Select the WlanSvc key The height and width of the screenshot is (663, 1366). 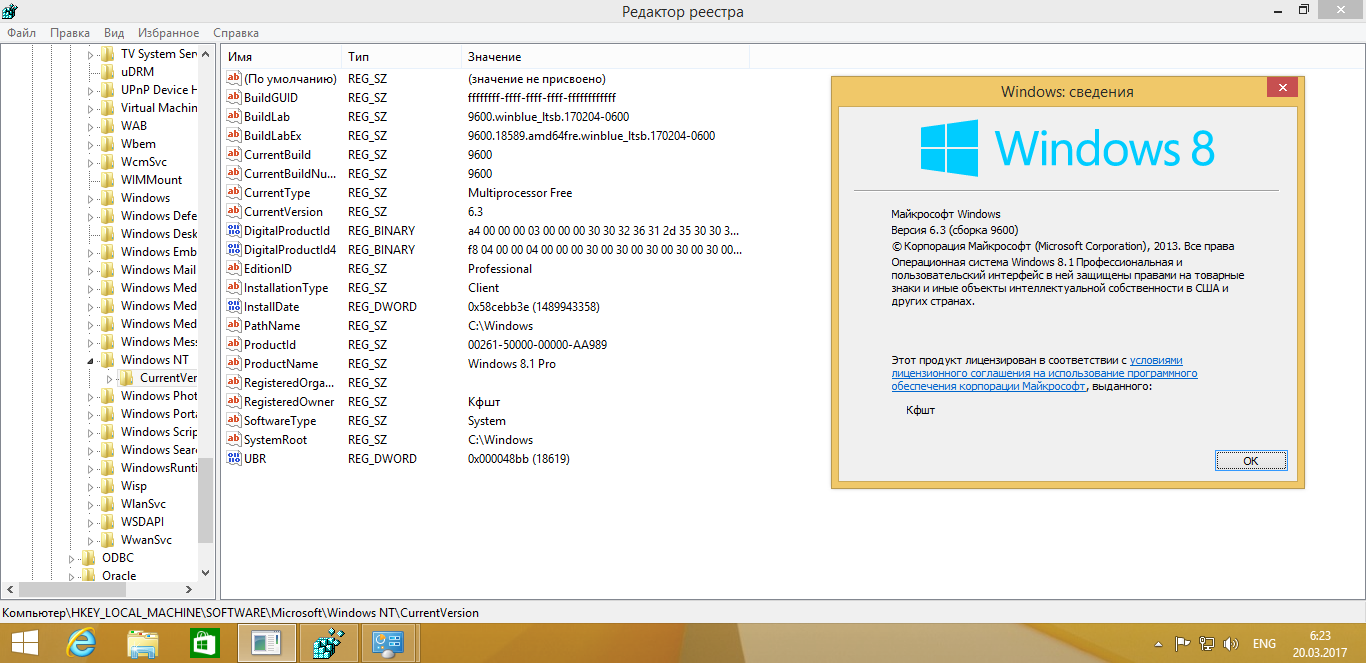(143, 504)
